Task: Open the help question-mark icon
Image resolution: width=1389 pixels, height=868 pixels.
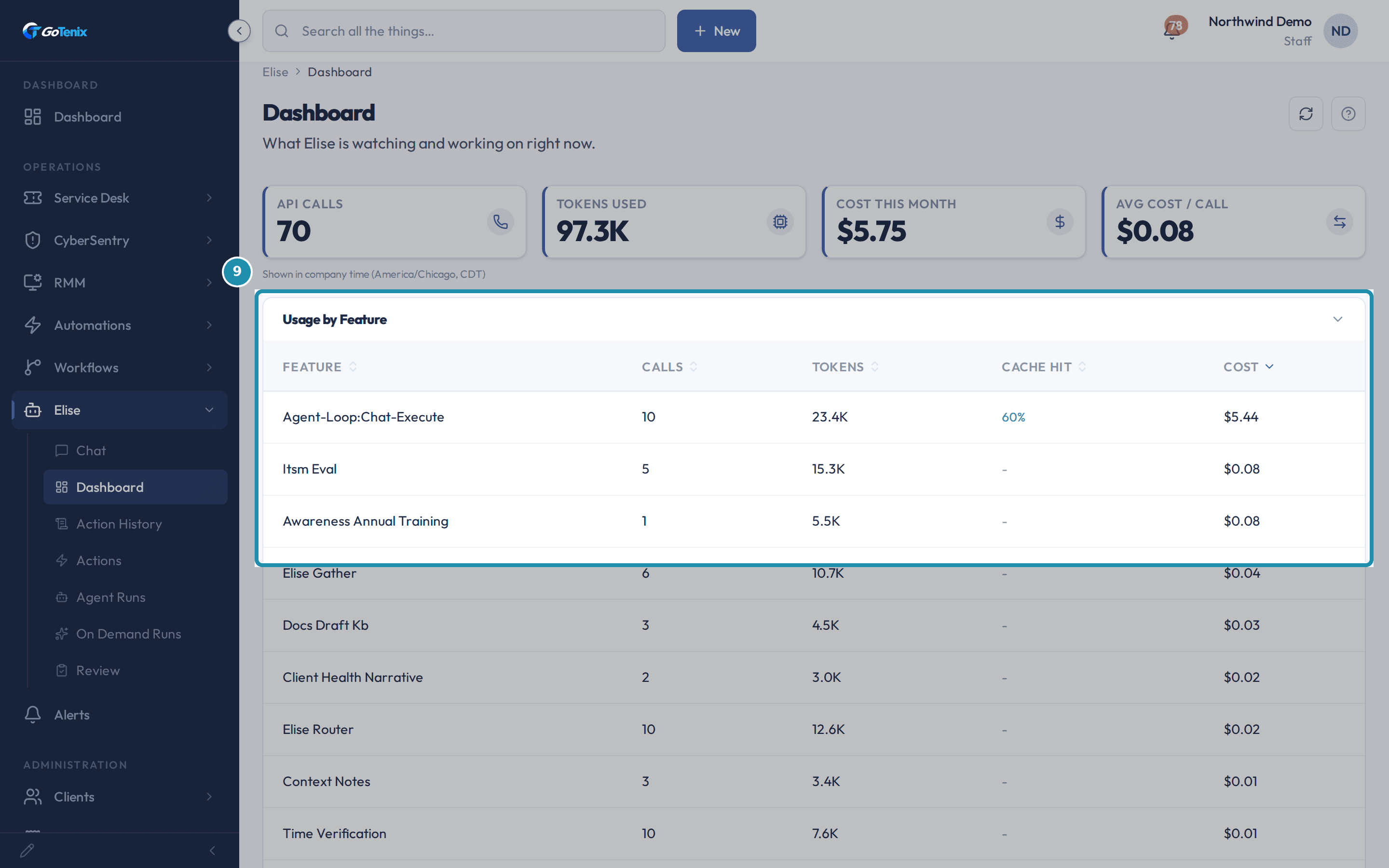Action: [1348, 114]
